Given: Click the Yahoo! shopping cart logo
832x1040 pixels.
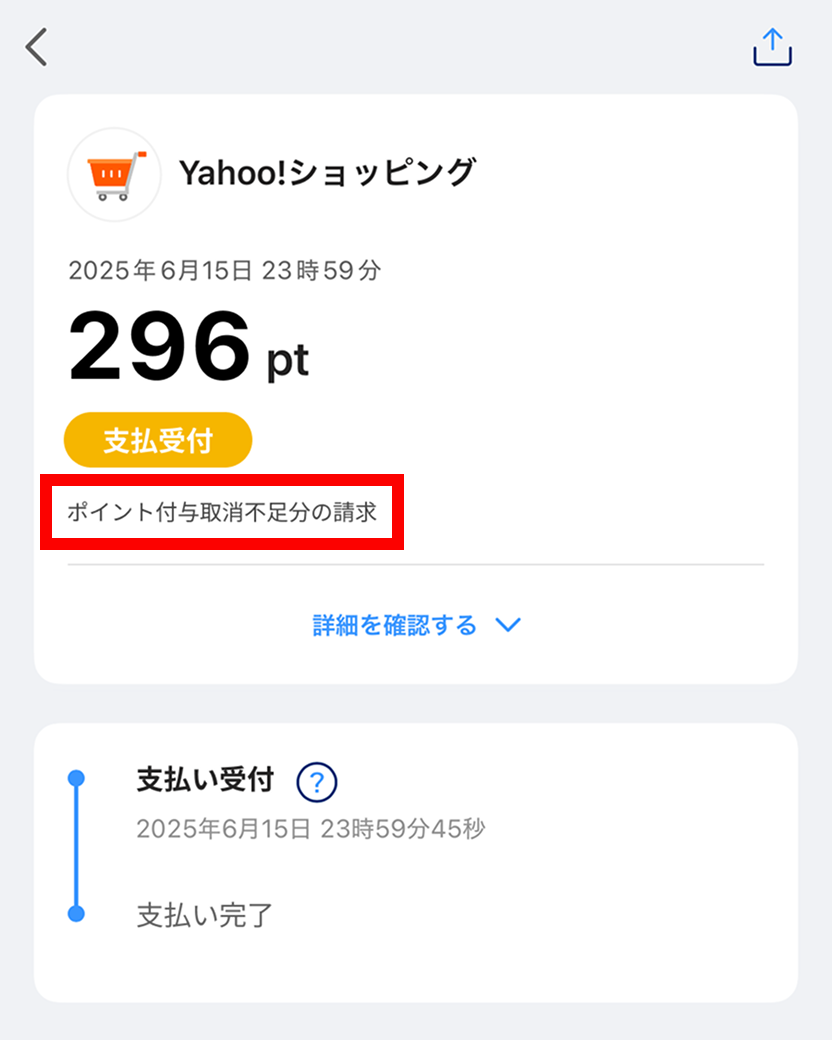Looking at the screenshot, I should pos(113,174).
